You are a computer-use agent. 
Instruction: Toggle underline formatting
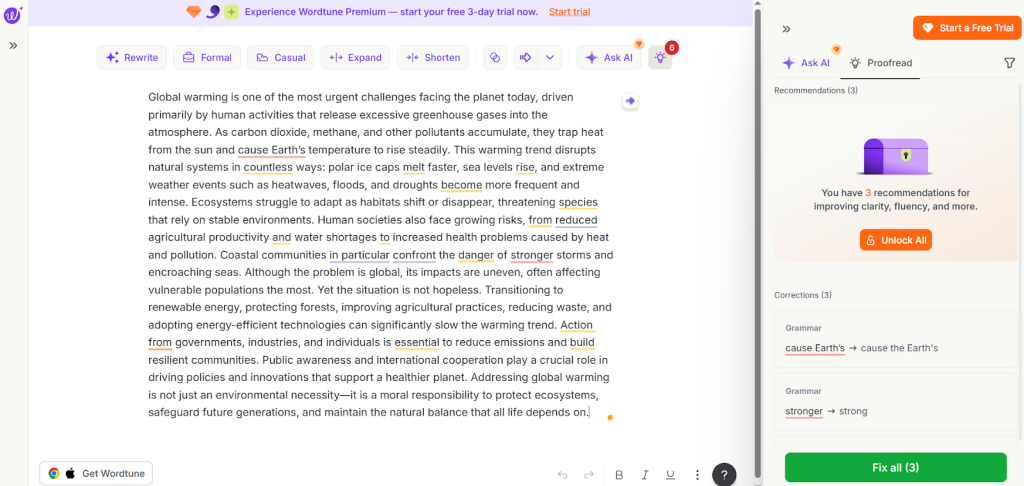(x=670, y=475)
